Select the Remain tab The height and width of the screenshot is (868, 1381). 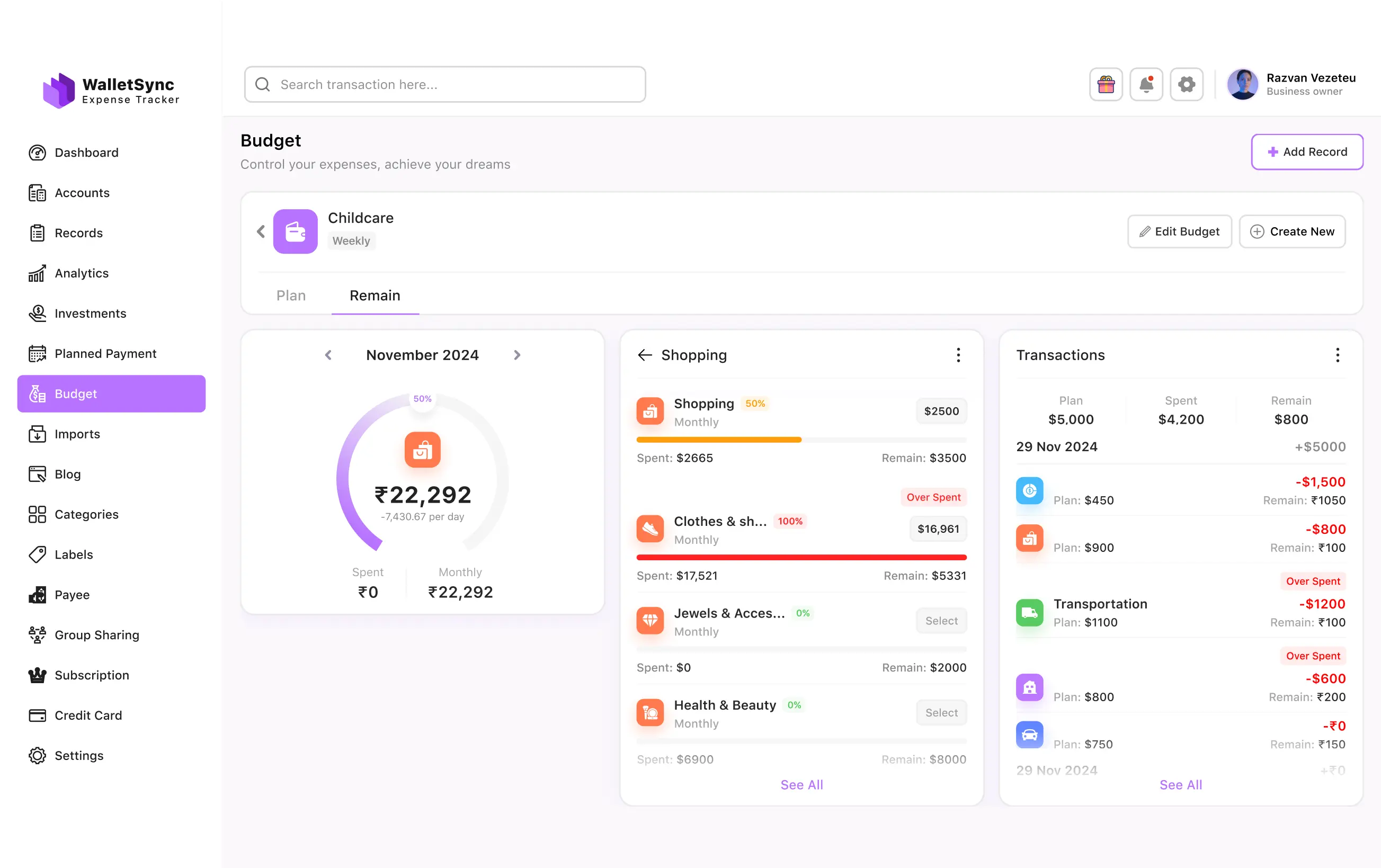coord(375,296)
